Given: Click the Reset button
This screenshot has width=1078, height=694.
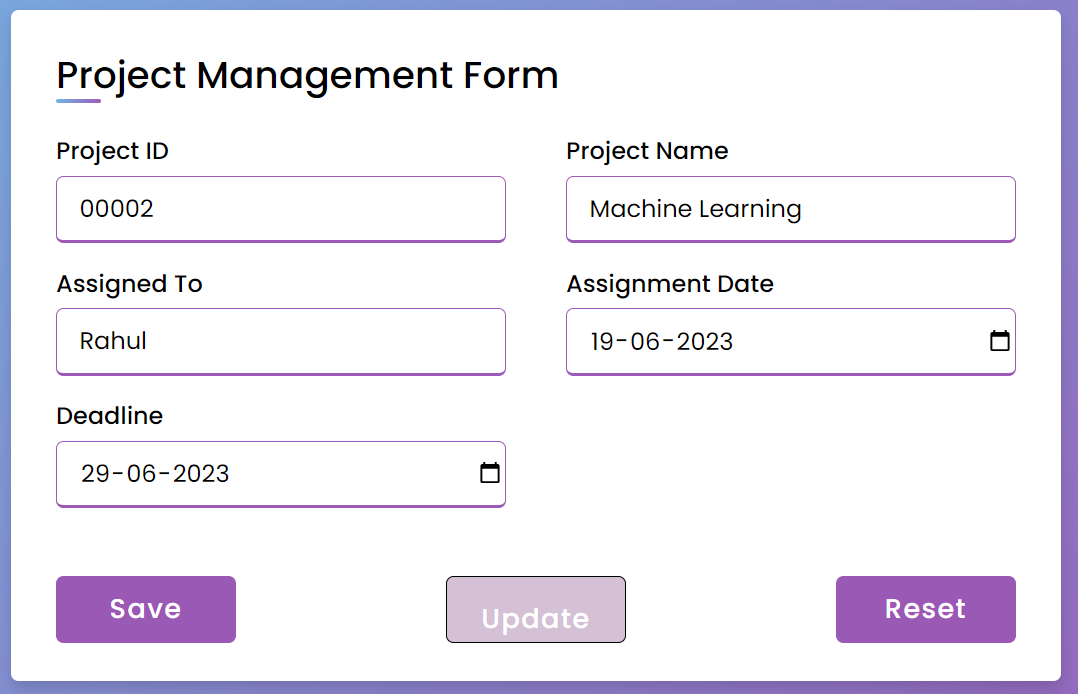Looking at the screenshot, I should [x=925, y=609].
